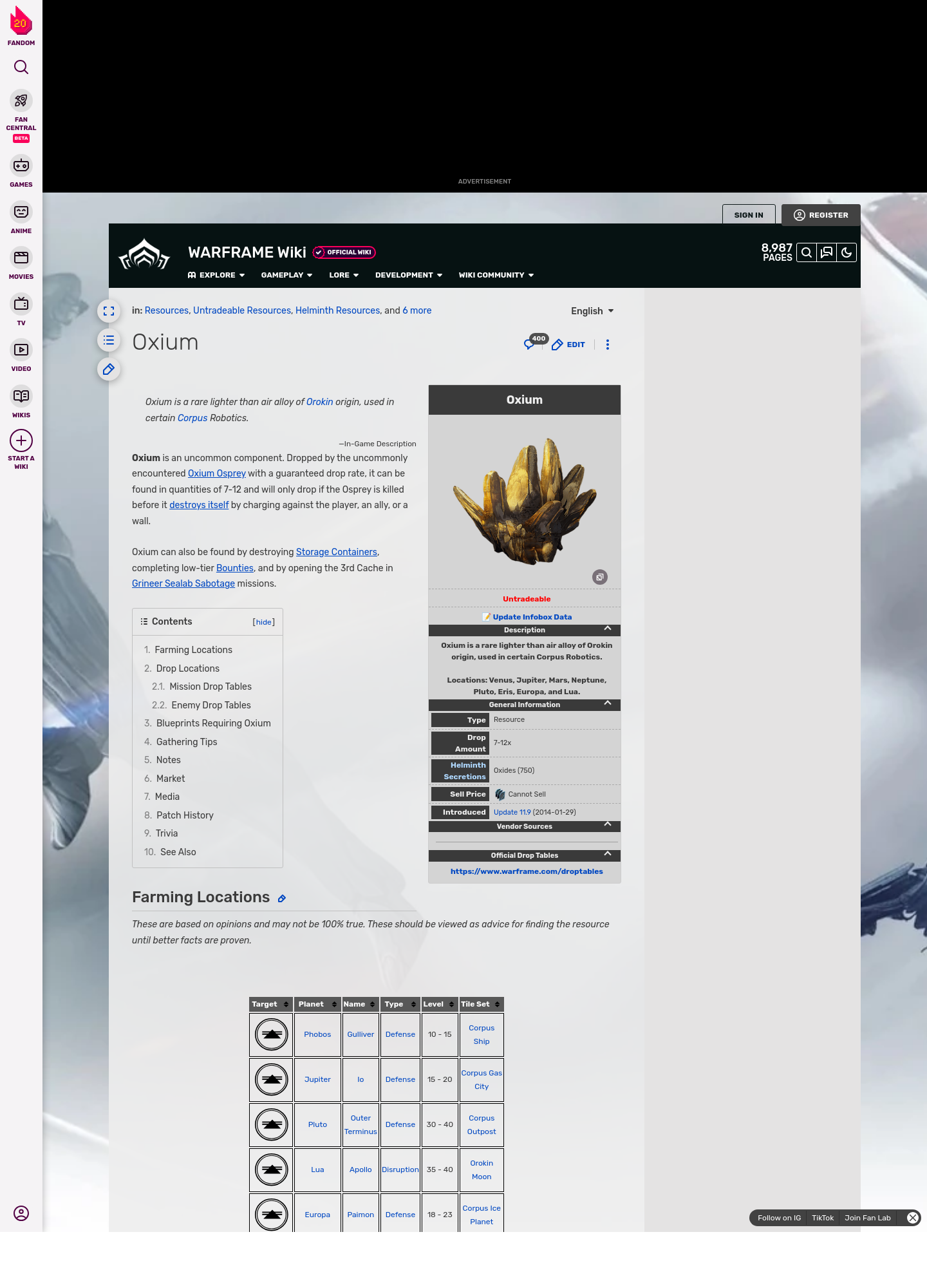Jump to Blueprints Requiring Oxium section
The width and height of the screenshot is (927, 1288).
(214, 723)
